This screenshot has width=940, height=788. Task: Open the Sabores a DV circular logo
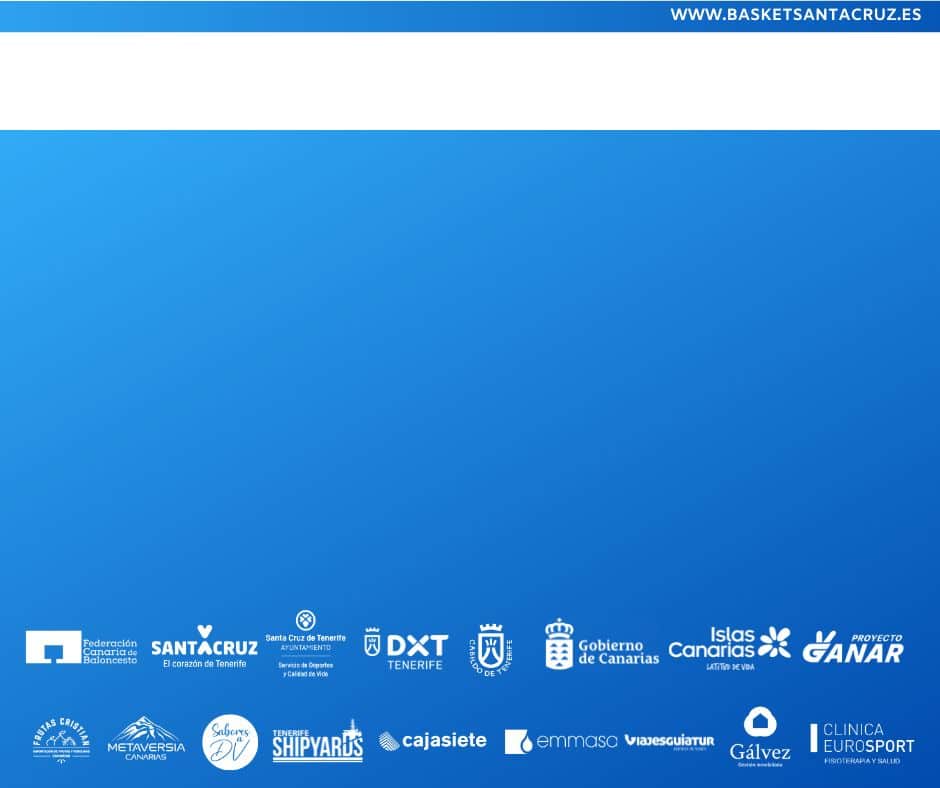[x=230, y=741]
